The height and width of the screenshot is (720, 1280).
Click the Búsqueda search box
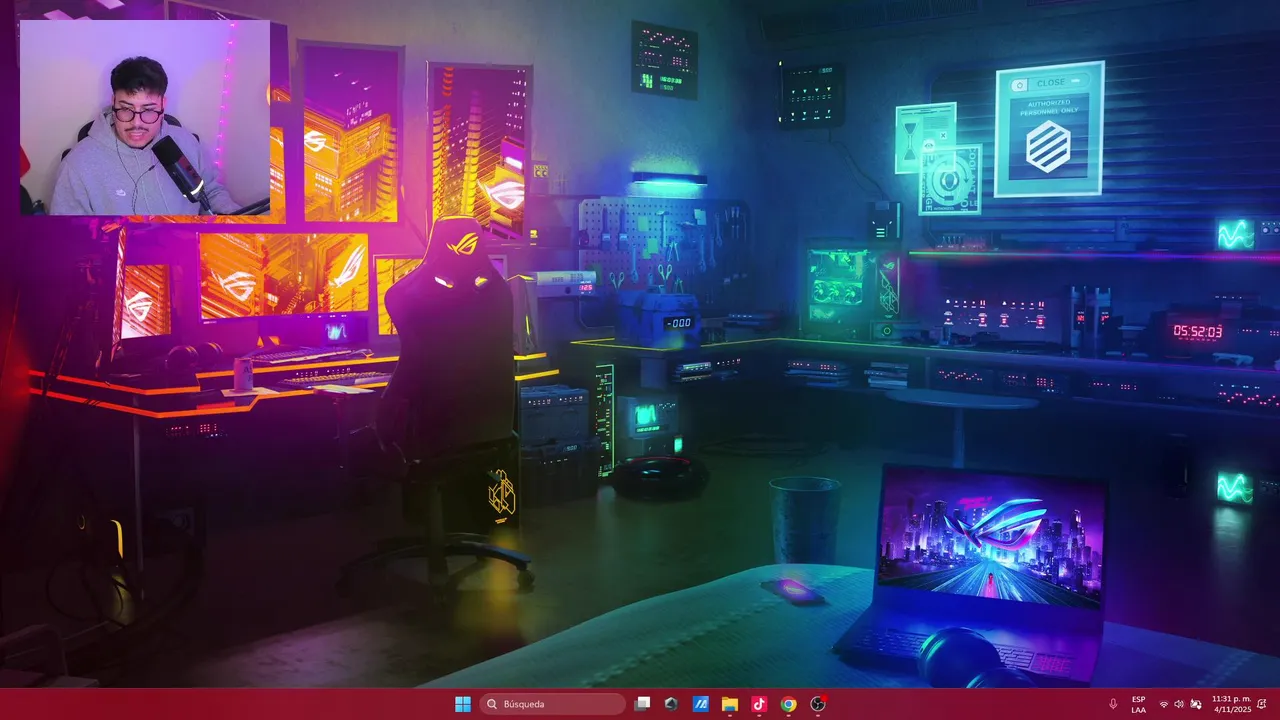(552, 704)
